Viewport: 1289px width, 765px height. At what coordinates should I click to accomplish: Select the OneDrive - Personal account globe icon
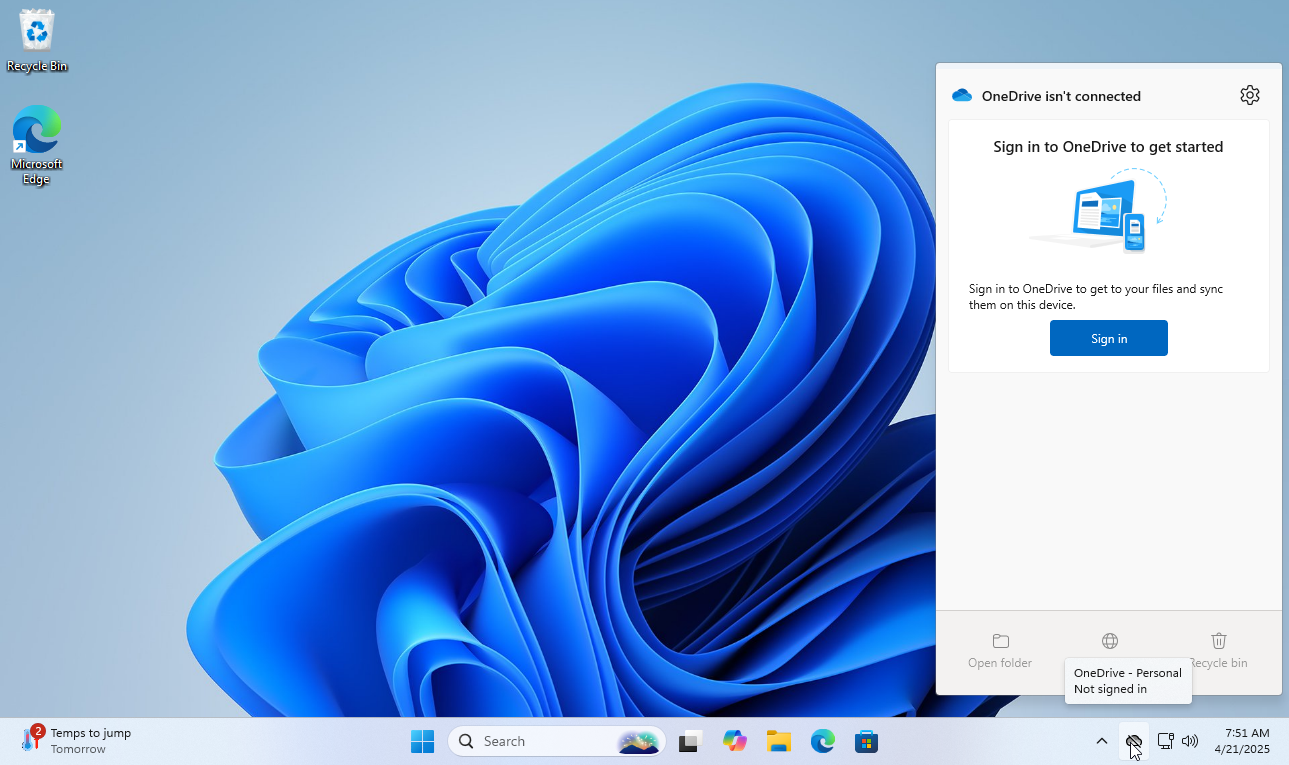(1109, 641)
